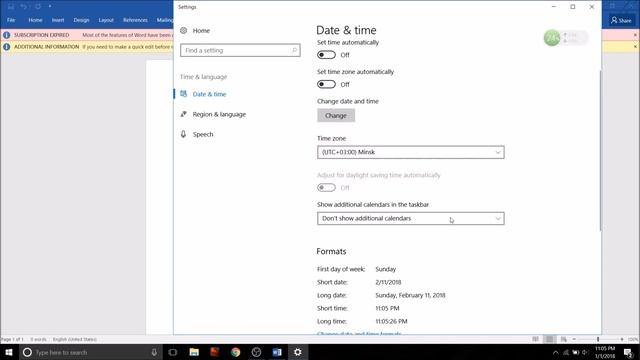The image size is (640, 360).
Task: Adjust Word zoom slider in status bar
Action: 598,339
